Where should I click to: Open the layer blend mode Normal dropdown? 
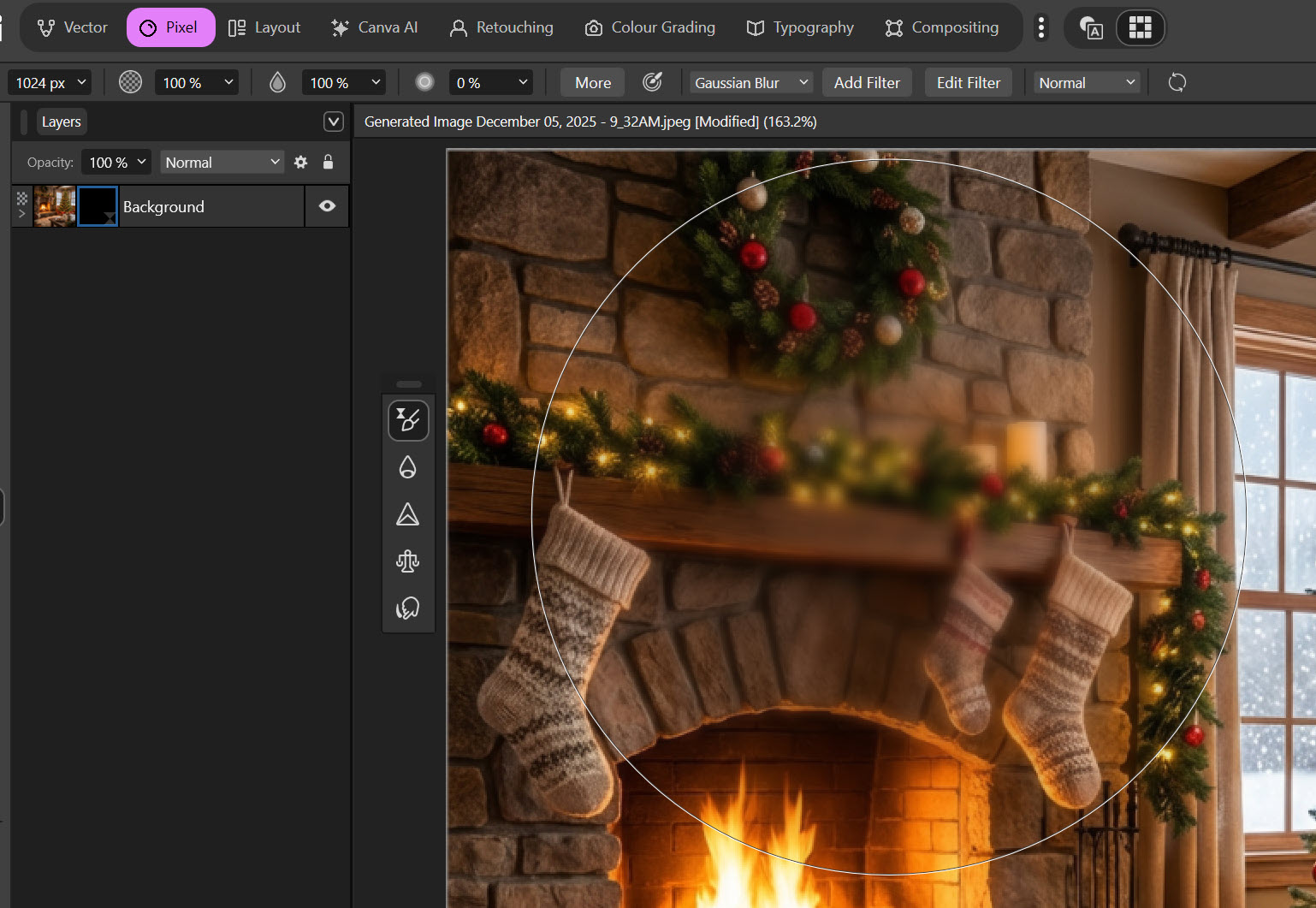(222, 163)
